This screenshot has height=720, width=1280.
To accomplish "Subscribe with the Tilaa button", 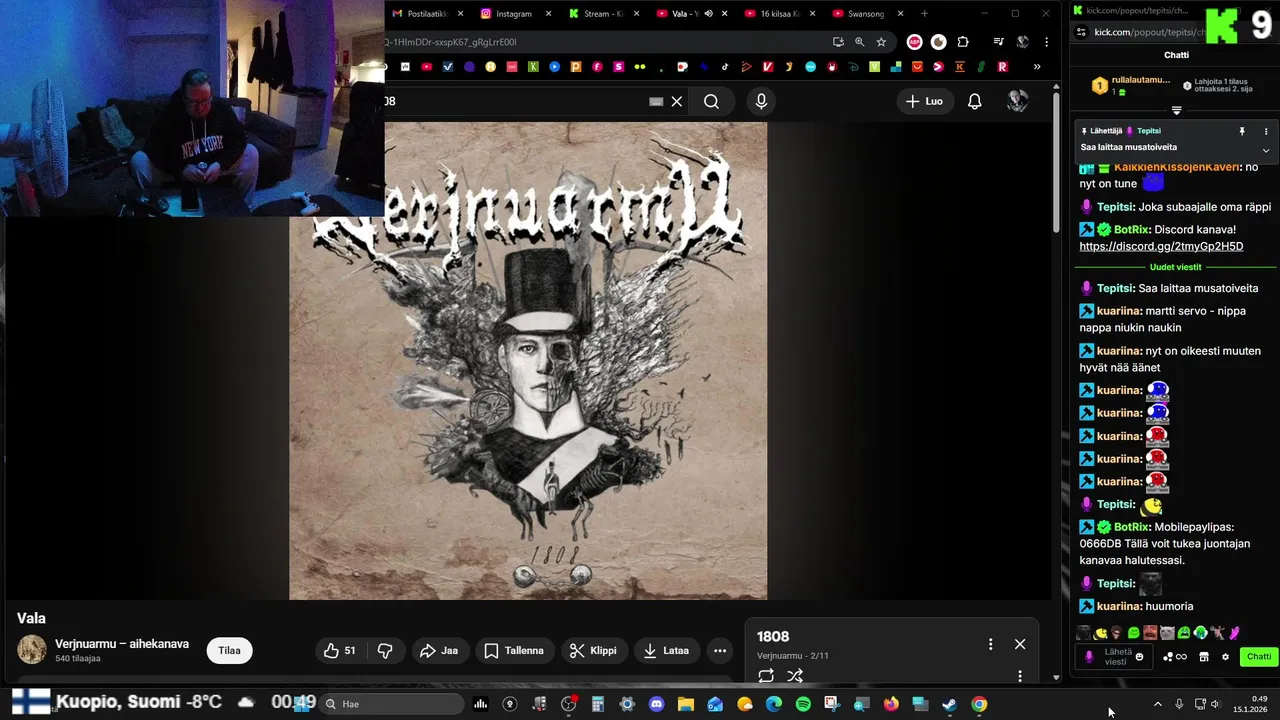I will click(229, 650).
